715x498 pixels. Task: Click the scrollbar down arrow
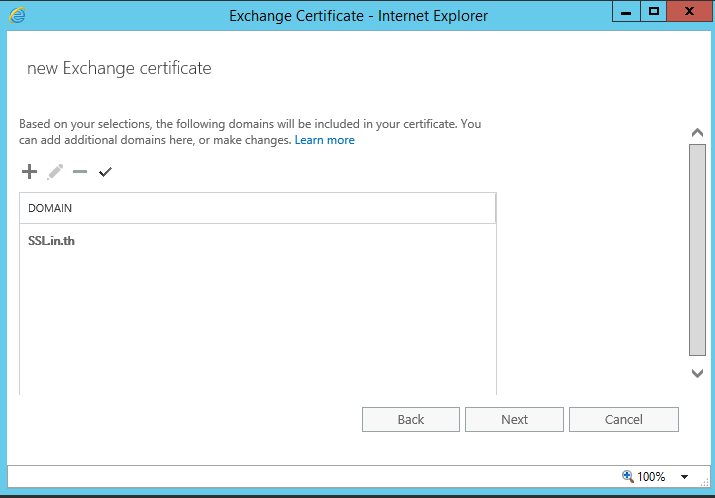697,373
